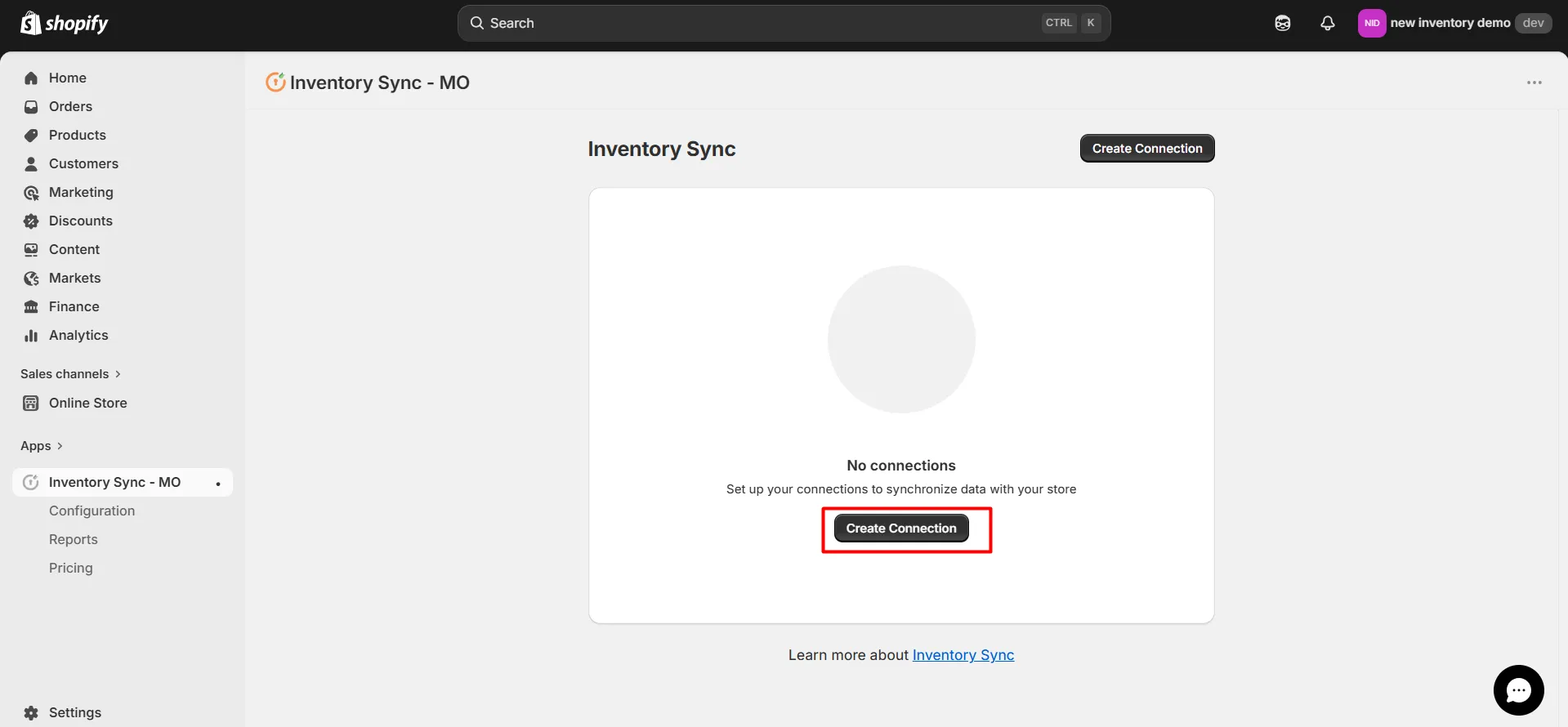Click the dev badge in top bar
This screenshot has height=727, width=1568.
point(1533,23)
